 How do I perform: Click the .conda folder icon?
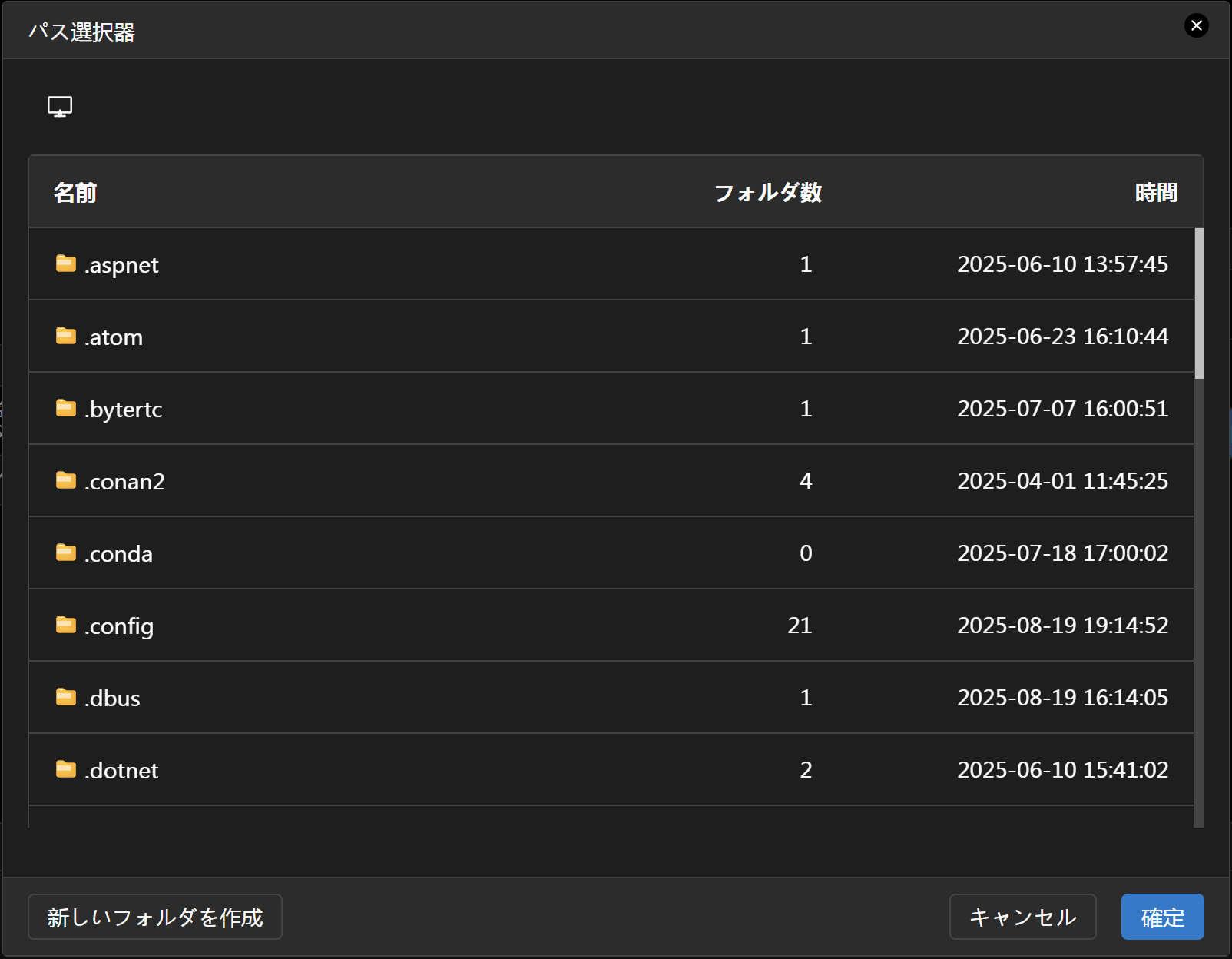pos(66,553)
